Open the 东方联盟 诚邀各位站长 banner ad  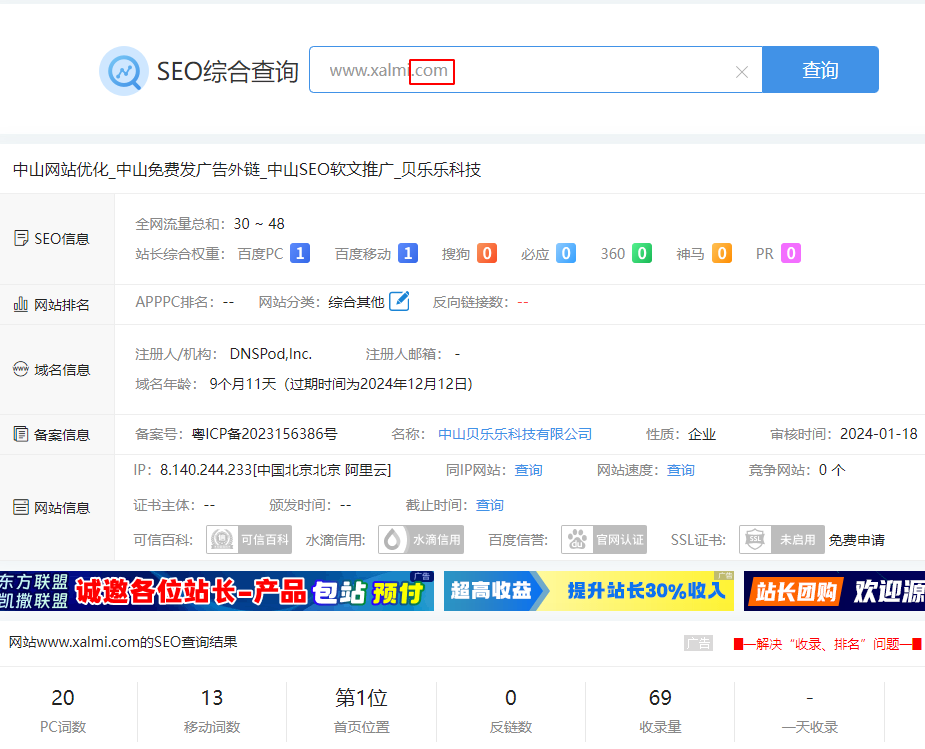[217, 591]
